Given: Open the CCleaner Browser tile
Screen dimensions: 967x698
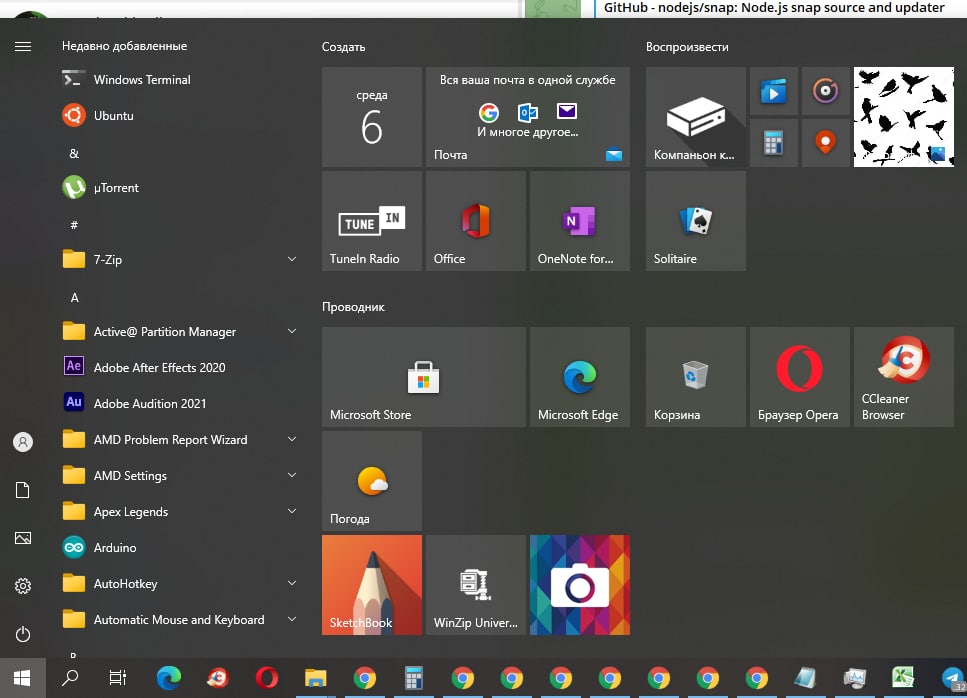Looking at the screenshot, I should pos(903,377).
